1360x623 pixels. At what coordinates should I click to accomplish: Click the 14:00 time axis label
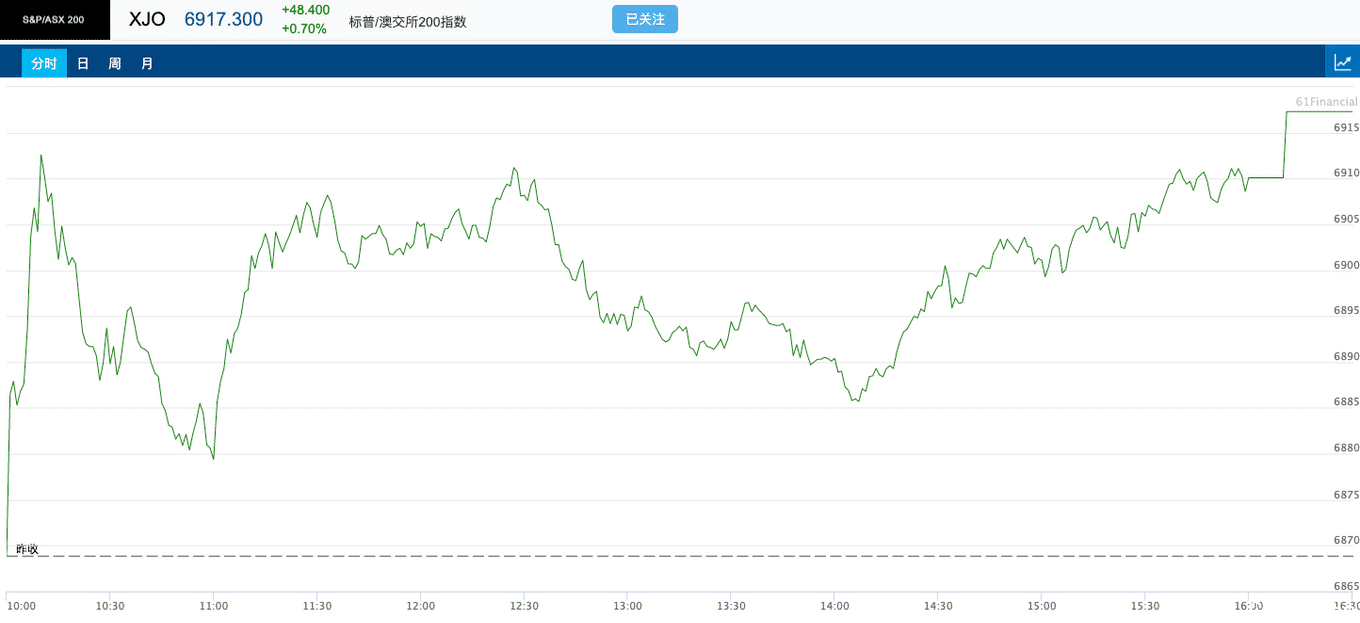pyautogui.click(x=835, y=606)
